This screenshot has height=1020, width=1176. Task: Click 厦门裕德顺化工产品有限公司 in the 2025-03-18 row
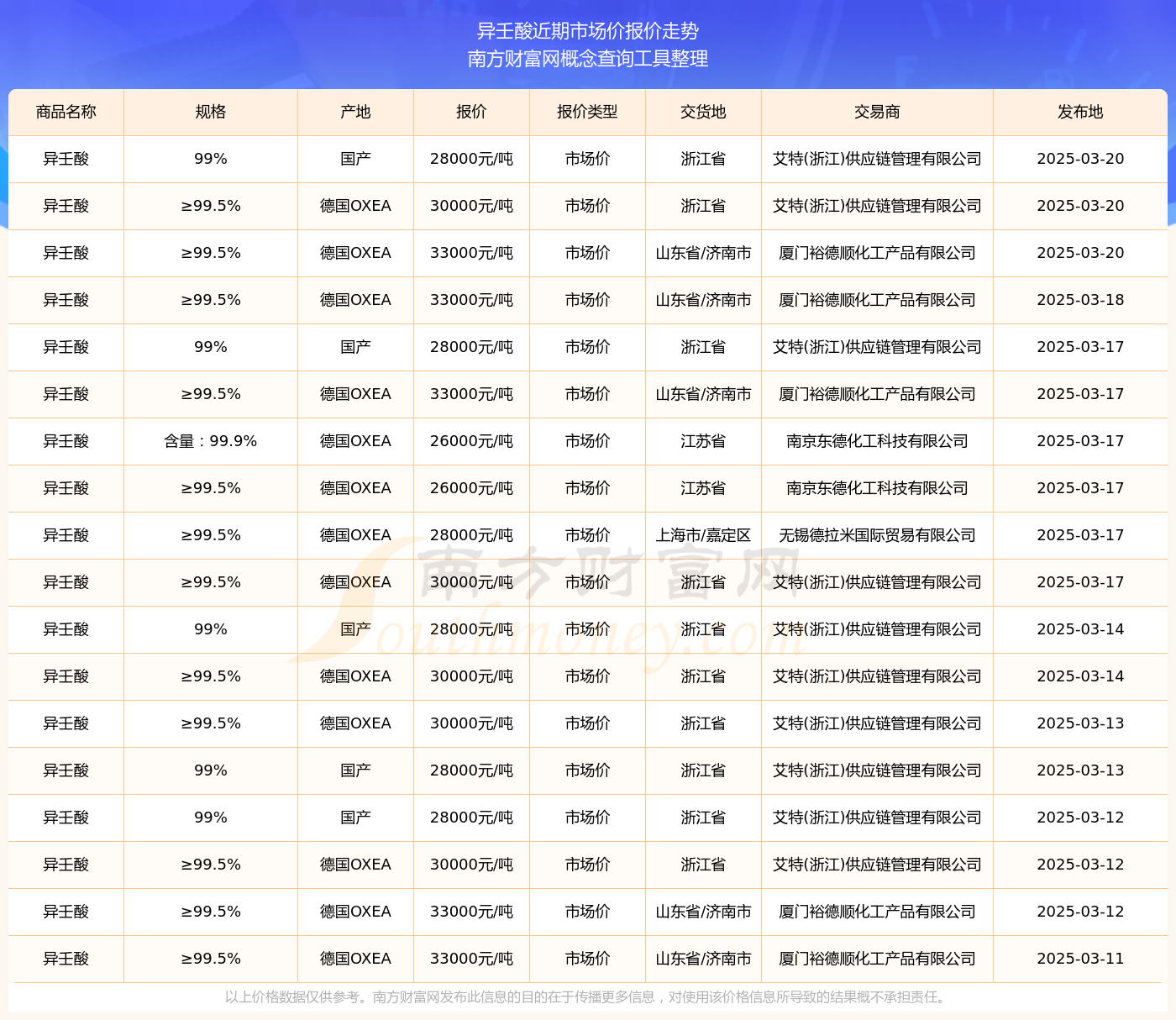click(877, 300)
